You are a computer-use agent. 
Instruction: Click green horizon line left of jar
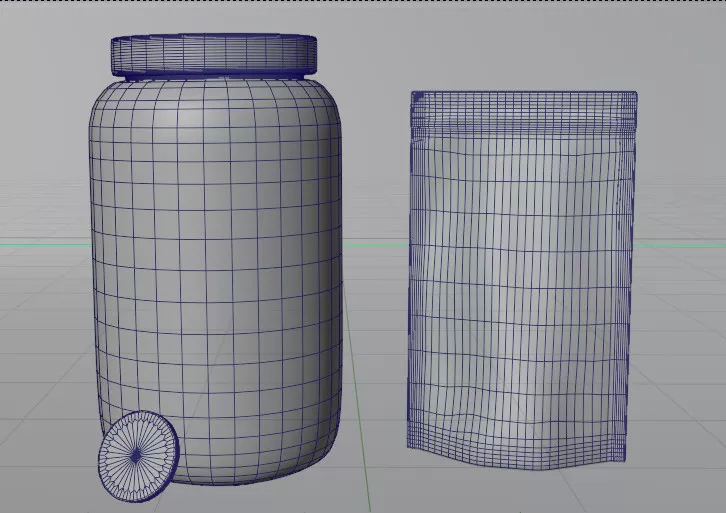tap(40, 243)
